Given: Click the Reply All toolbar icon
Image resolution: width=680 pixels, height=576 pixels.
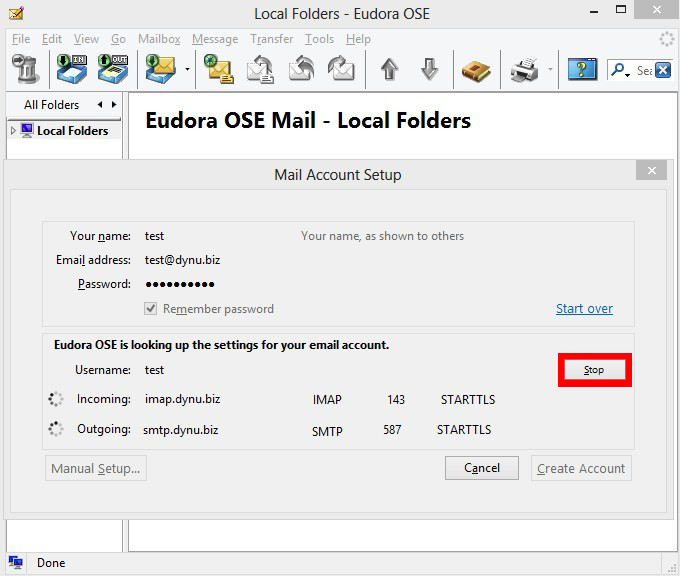Looking at the screenshot, I should [301, 69].
